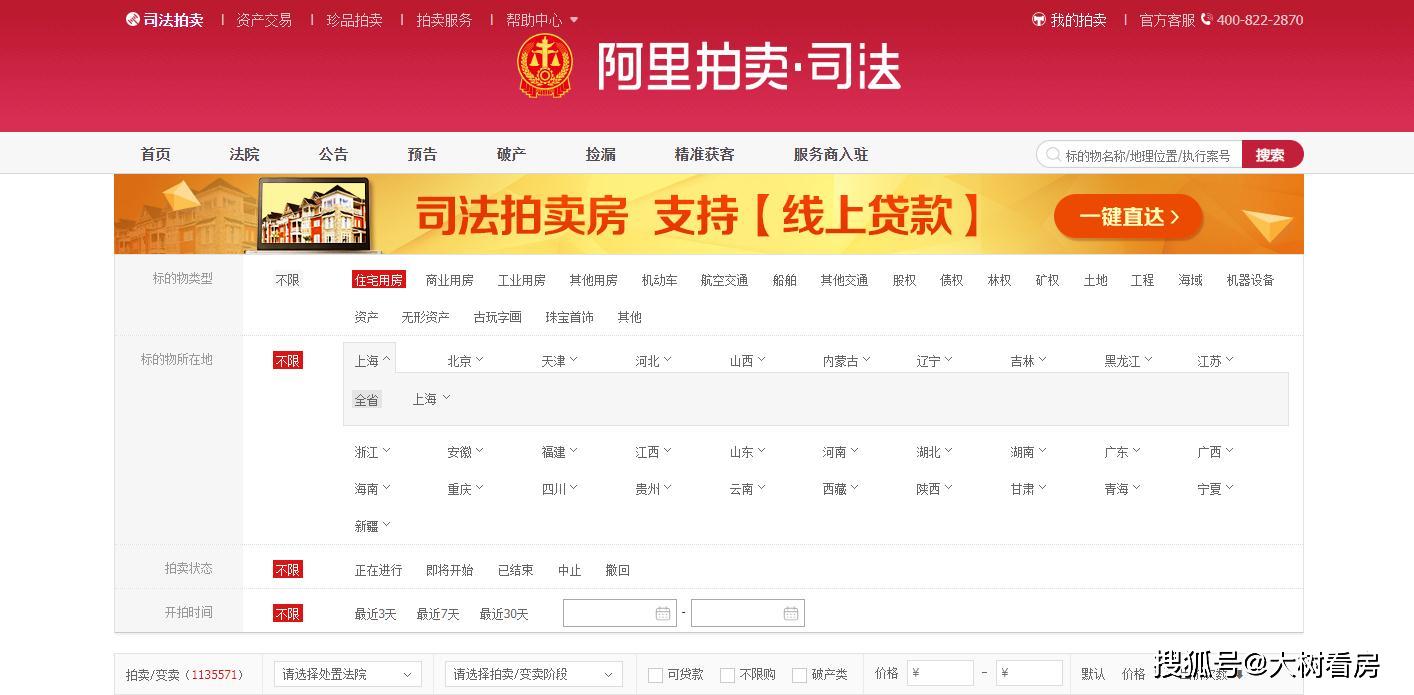This screenshot has width=1414, height=695.
Task: Focus the minimum price input
Action: point(939,673)
